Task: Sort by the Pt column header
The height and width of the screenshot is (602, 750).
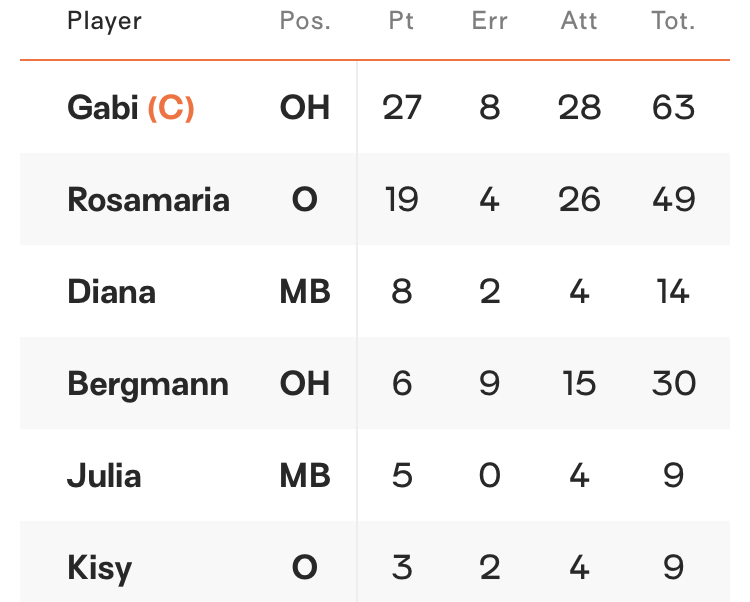Action: 401,21
